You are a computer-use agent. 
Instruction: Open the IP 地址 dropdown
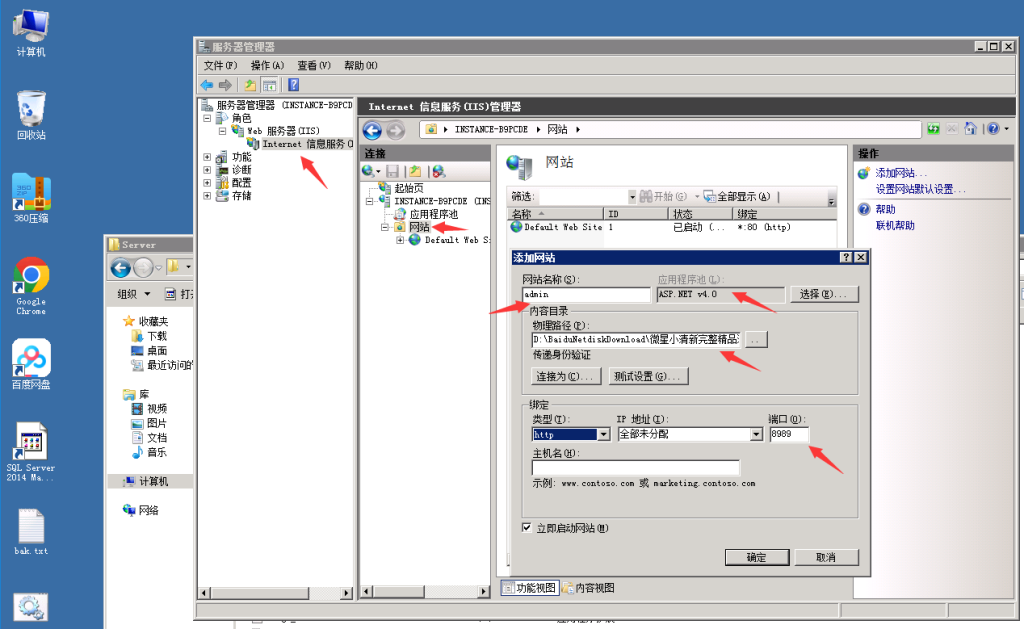(x=756, y=435)
